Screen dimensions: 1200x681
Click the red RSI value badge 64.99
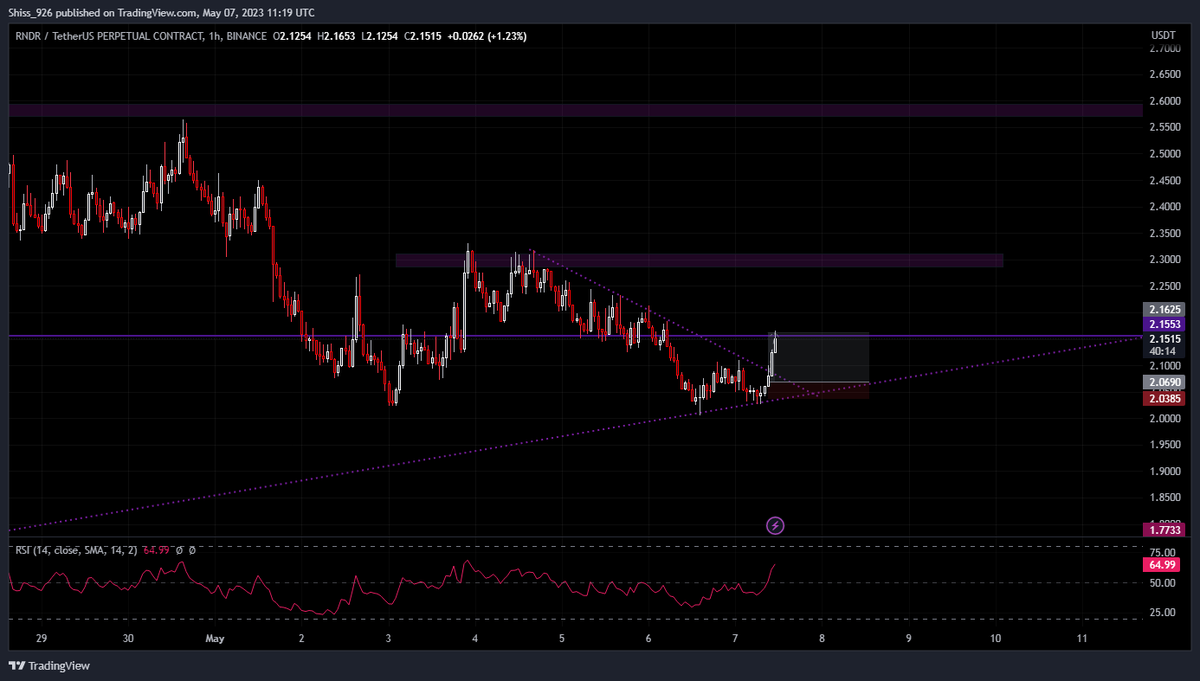pos(1163,564)
